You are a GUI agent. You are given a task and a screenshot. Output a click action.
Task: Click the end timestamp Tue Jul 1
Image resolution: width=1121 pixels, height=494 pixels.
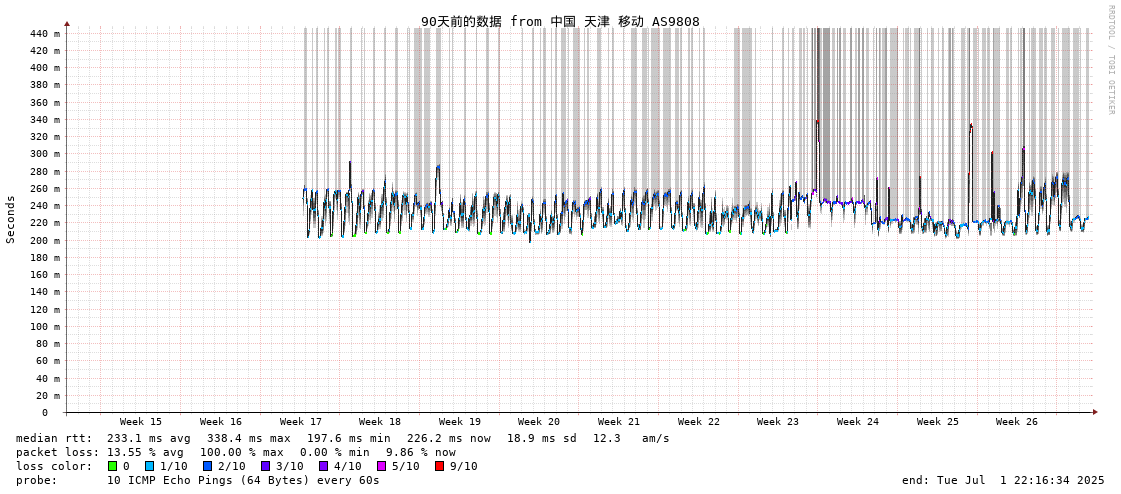(x=1003, y=480)
